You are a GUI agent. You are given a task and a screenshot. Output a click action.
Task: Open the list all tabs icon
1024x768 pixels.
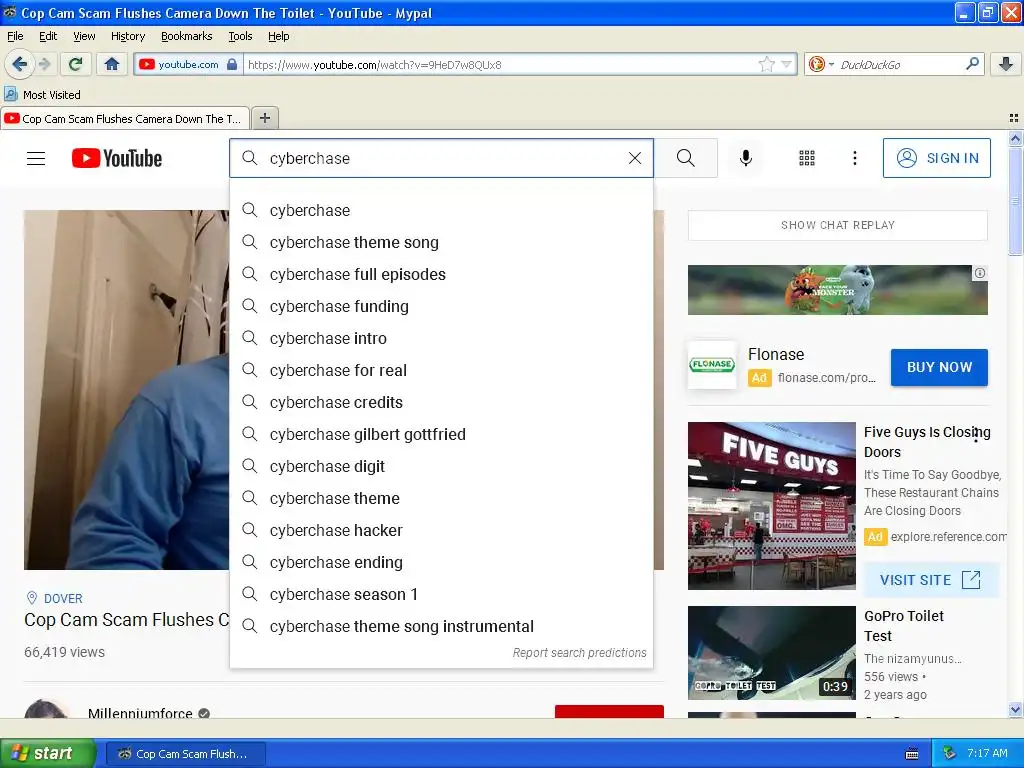click(1014, 118)
